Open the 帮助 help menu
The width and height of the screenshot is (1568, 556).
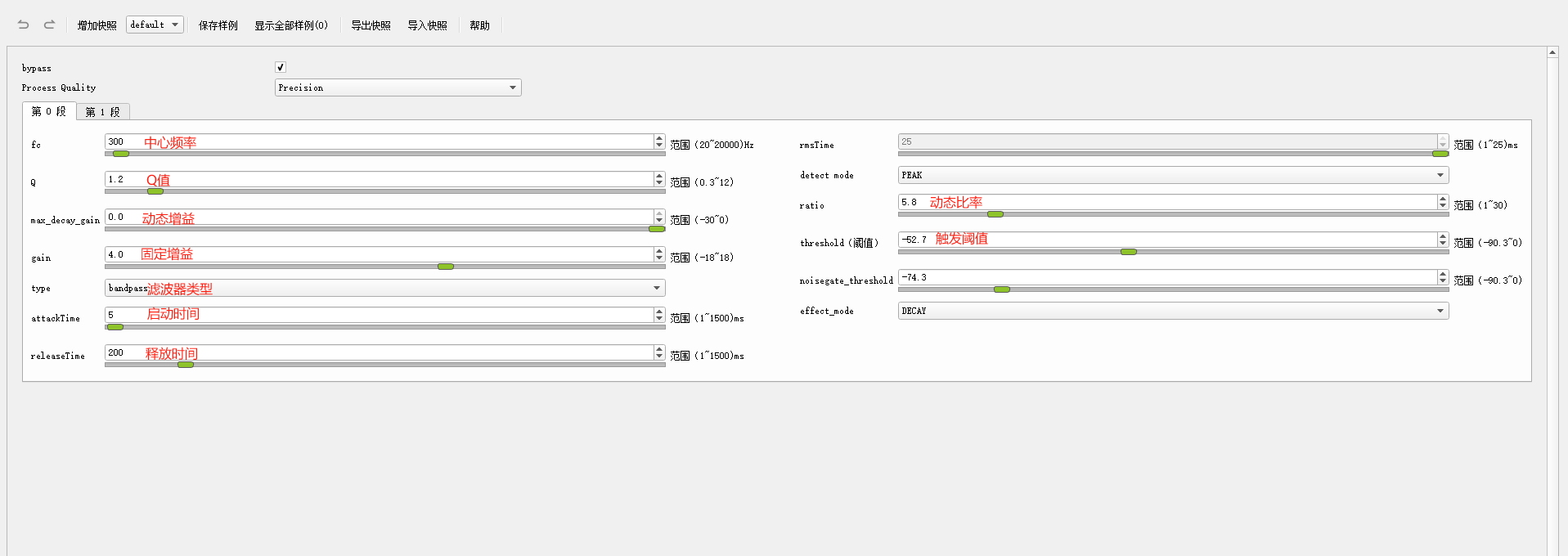pos(480,25)
